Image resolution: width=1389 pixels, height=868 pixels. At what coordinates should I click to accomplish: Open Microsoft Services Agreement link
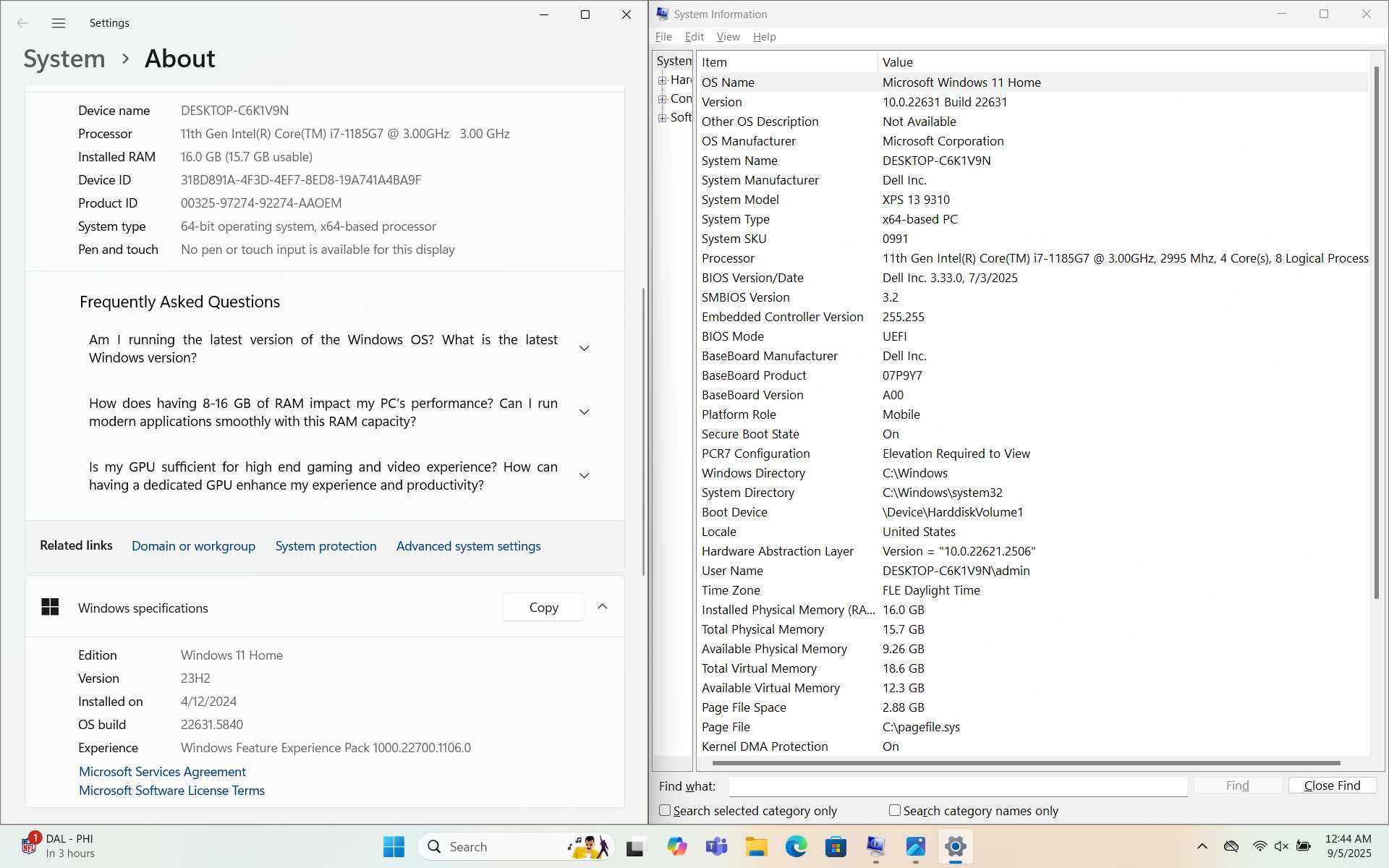click(x=162, y=772)
